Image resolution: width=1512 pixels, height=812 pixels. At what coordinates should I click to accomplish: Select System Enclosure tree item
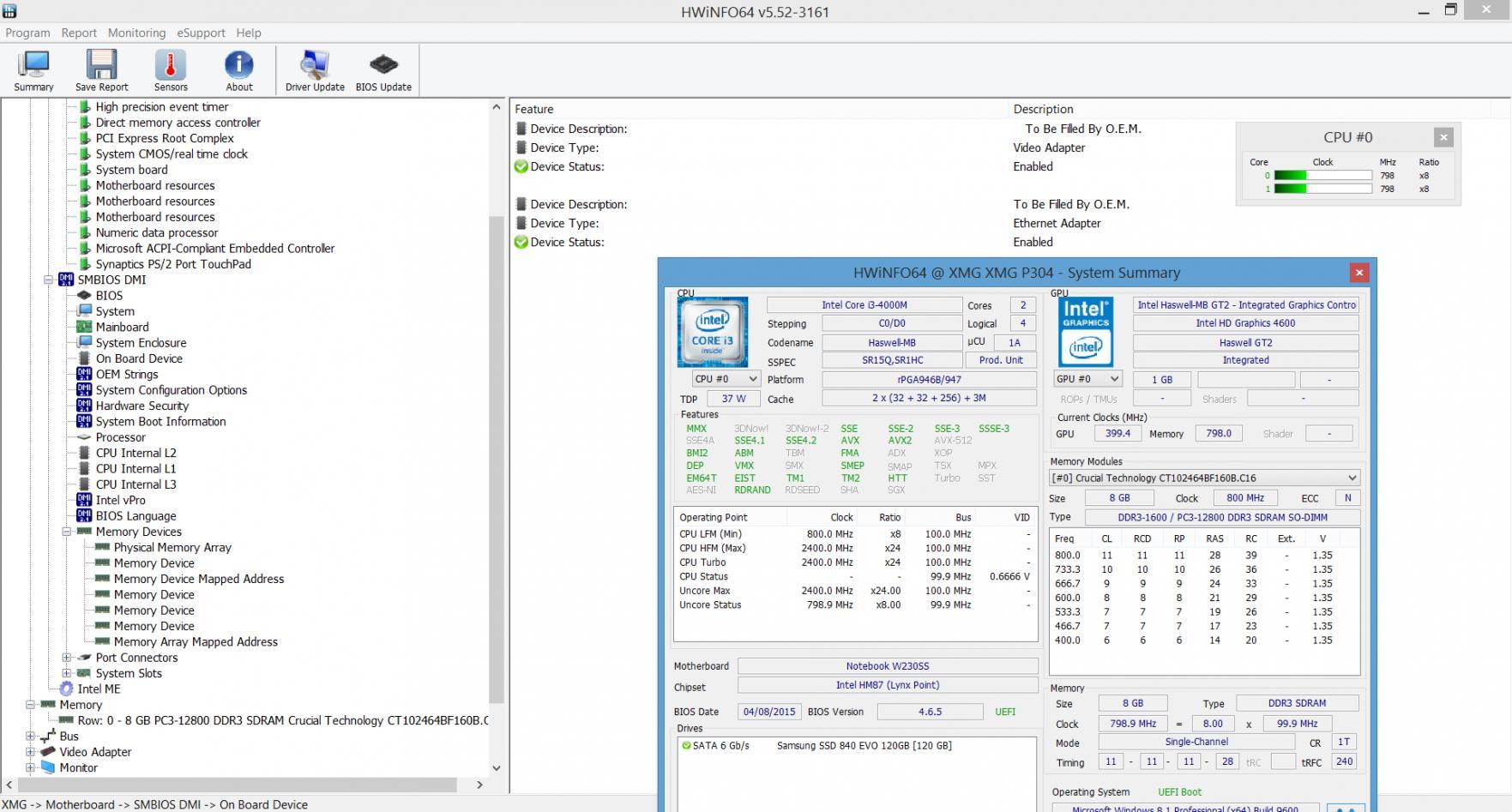(141, 343)
